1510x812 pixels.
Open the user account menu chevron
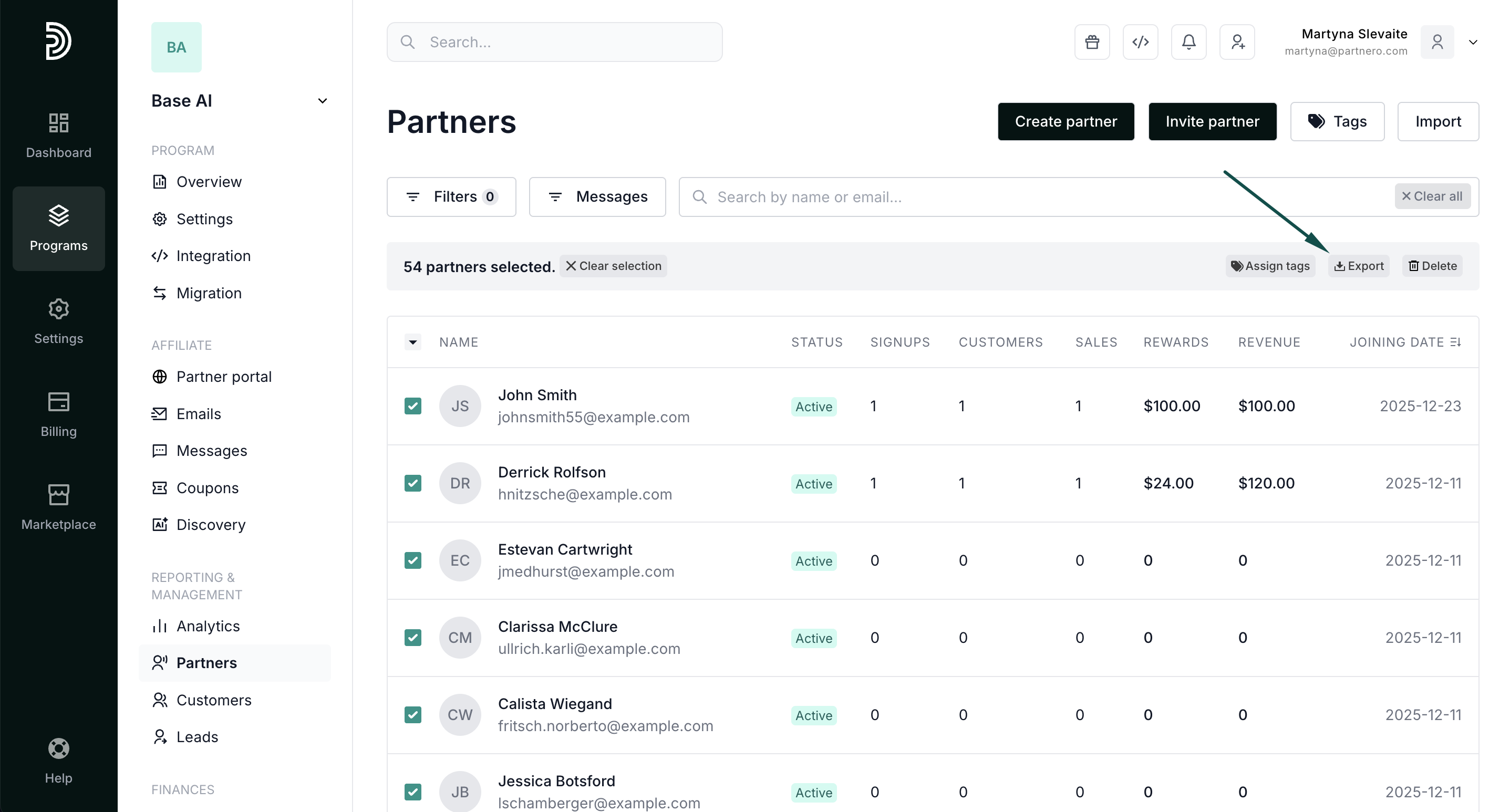tap(1473, 42)
